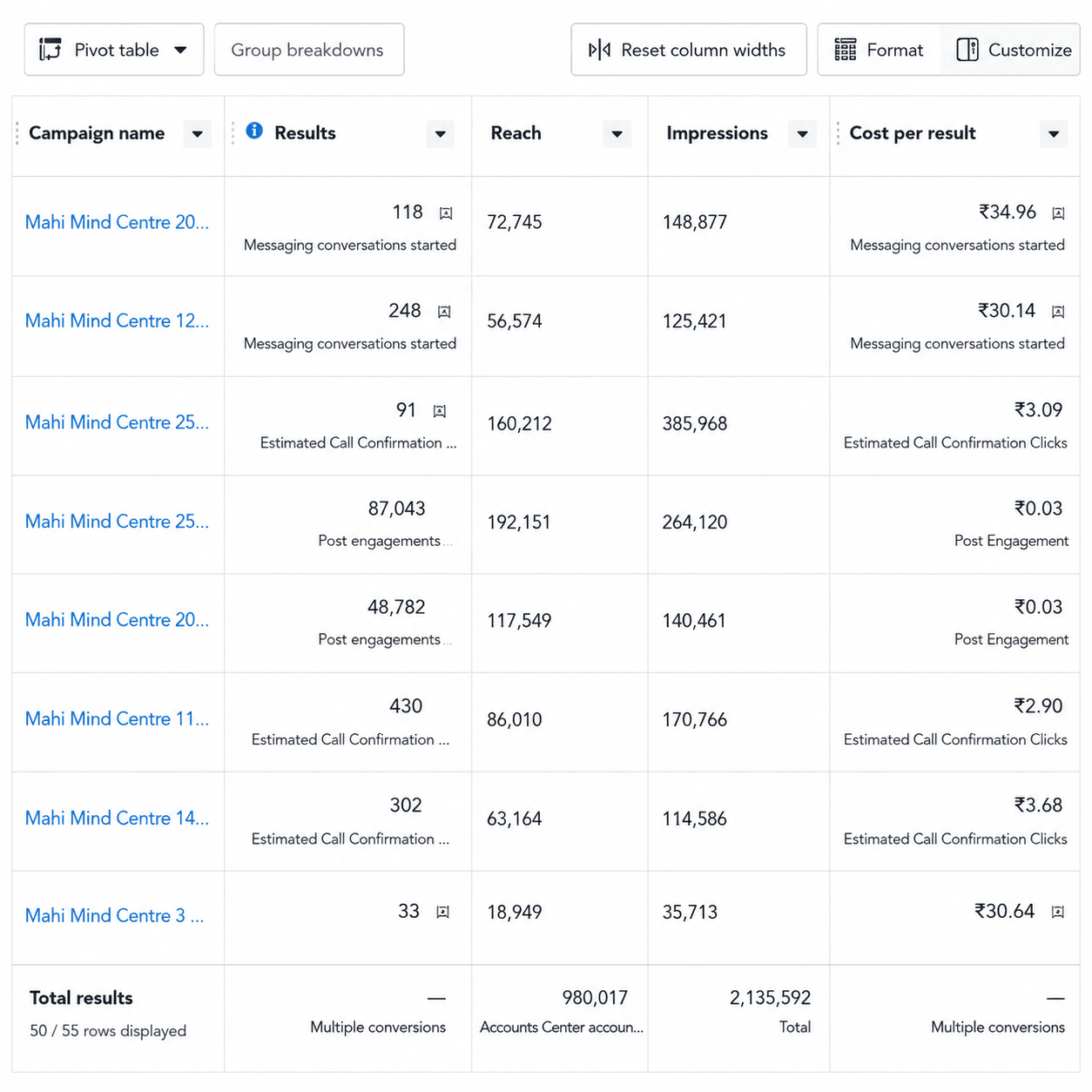Open Mahi Mind Centre 11... campaign
Image resolution: width=1092 pixels, height=1092 pixels.
pos(117,718)
